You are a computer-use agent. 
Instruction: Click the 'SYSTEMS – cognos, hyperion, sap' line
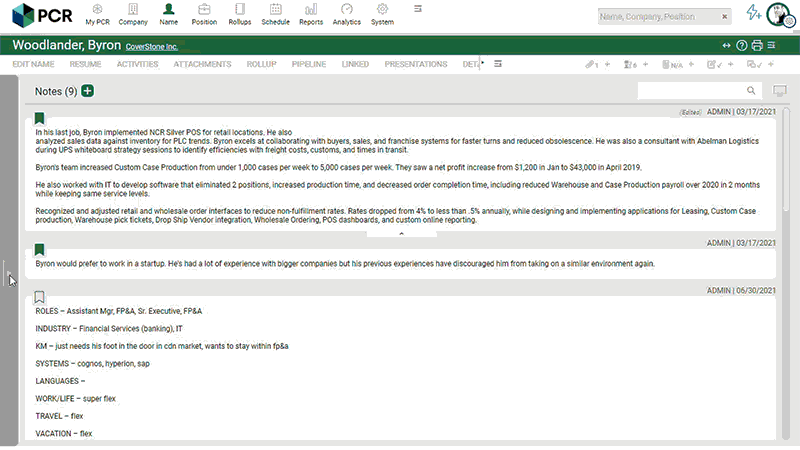pyautogui.click(x=92, y=364)
